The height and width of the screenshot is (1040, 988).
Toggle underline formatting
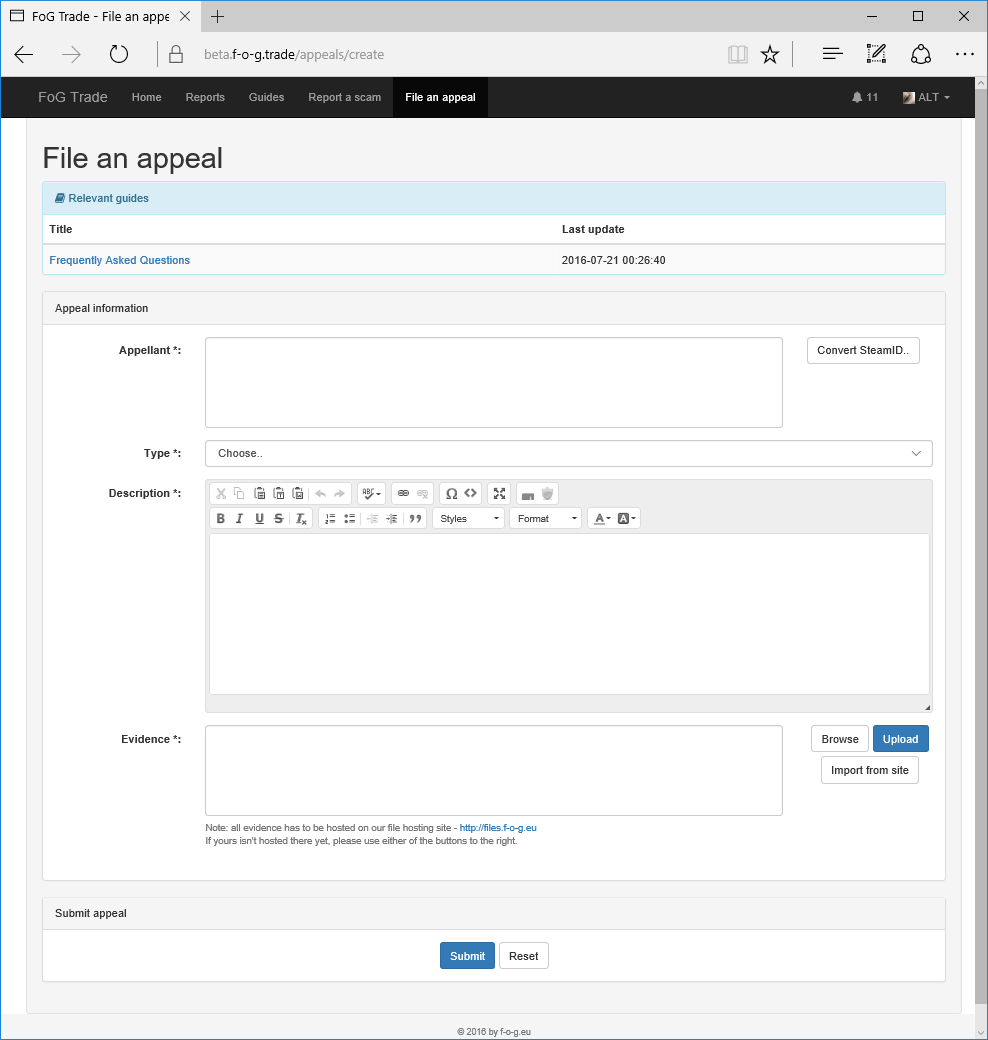click(x=259, y=519)
